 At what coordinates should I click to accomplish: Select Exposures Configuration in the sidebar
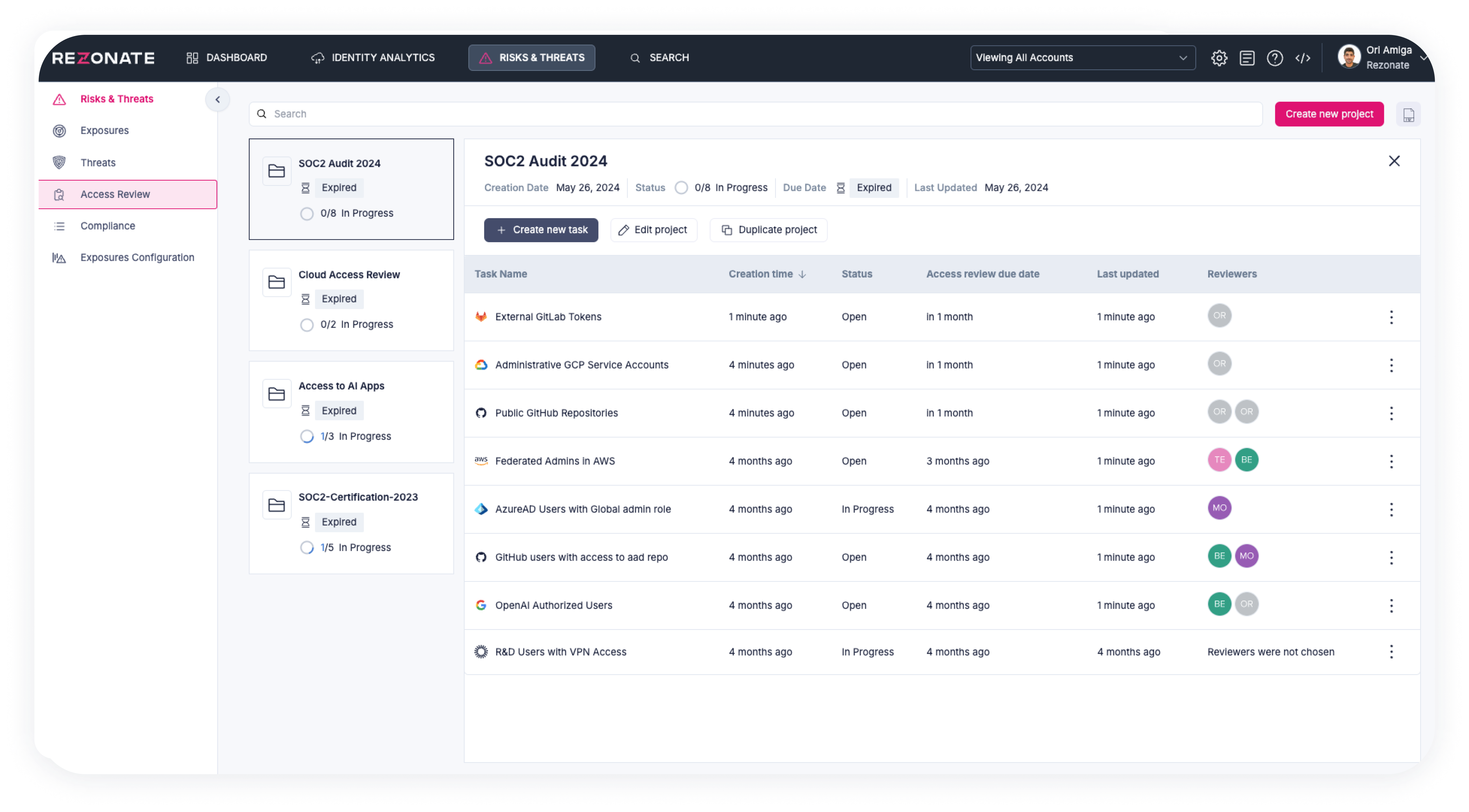point(137,258)
